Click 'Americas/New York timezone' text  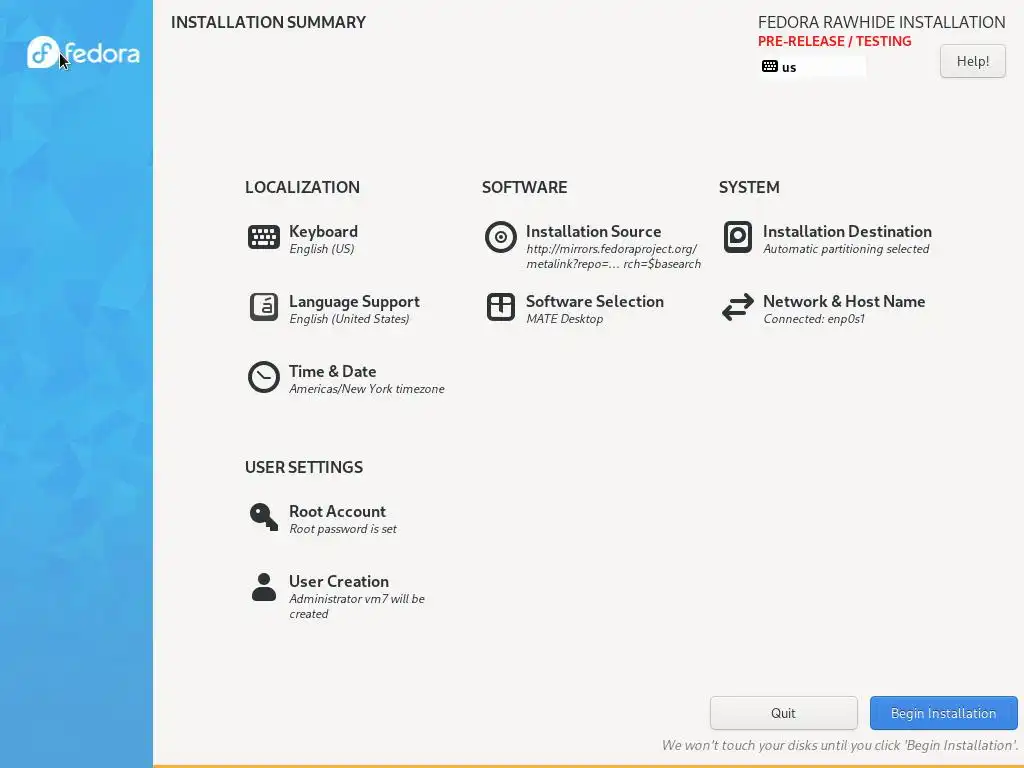366,389
